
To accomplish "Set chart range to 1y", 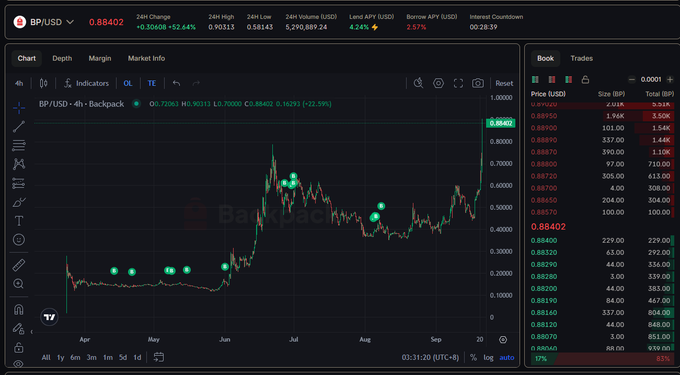I will click(x=61, y=358).
